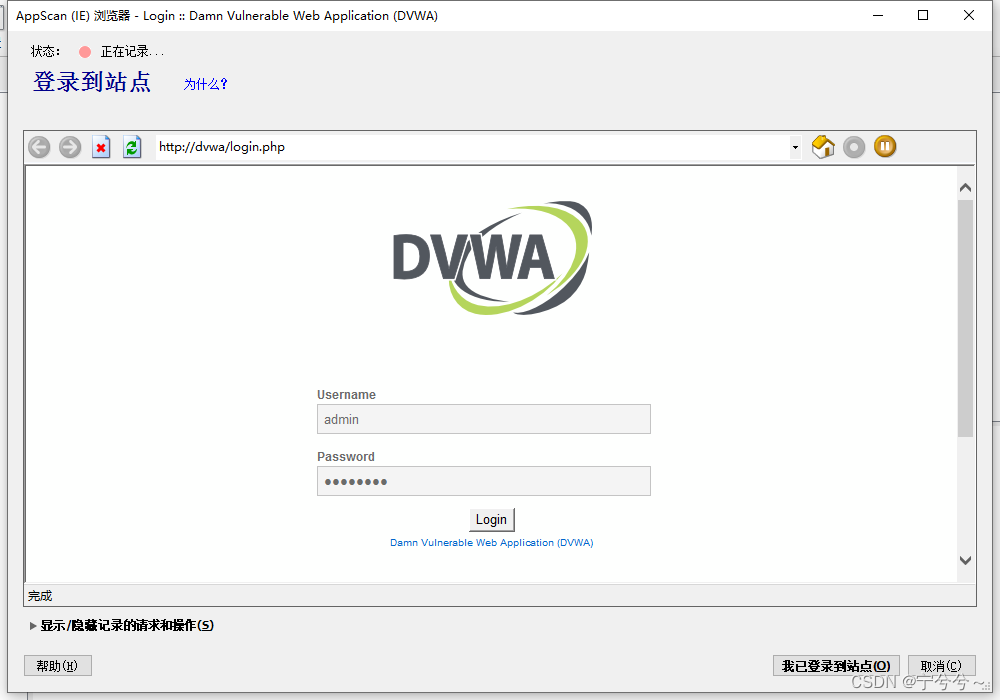
Task: Click the Username field containing admin
Action: [484, 419]
